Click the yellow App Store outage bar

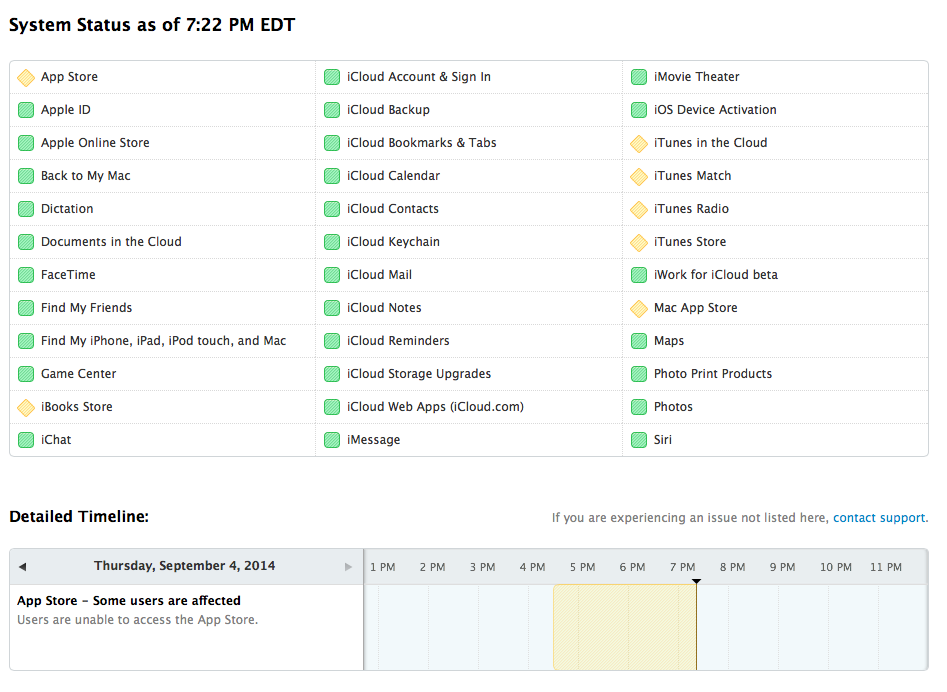[x=624, y=627]
